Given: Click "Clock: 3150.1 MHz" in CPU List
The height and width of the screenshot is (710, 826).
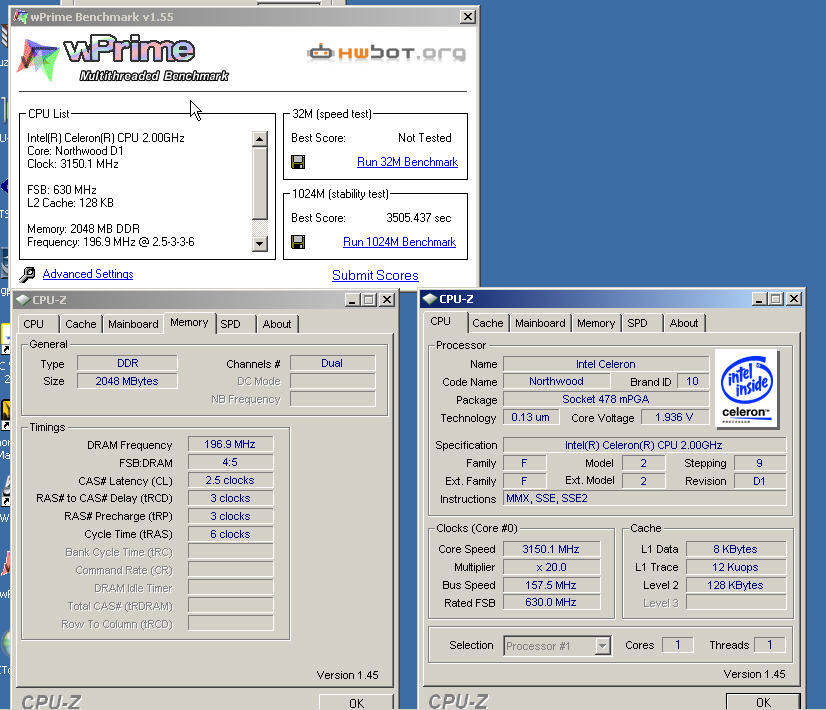Looking at the screenshot, I should (x=73, y=164).
